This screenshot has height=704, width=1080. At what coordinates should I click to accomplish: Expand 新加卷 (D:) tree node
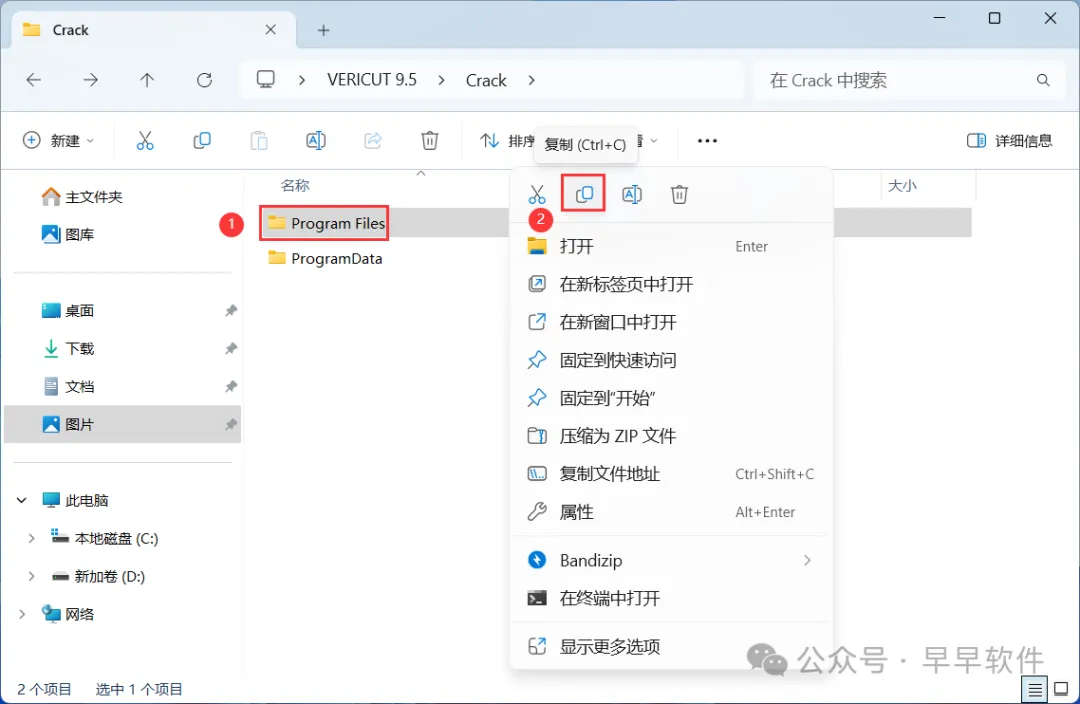[x=31, y=577]
